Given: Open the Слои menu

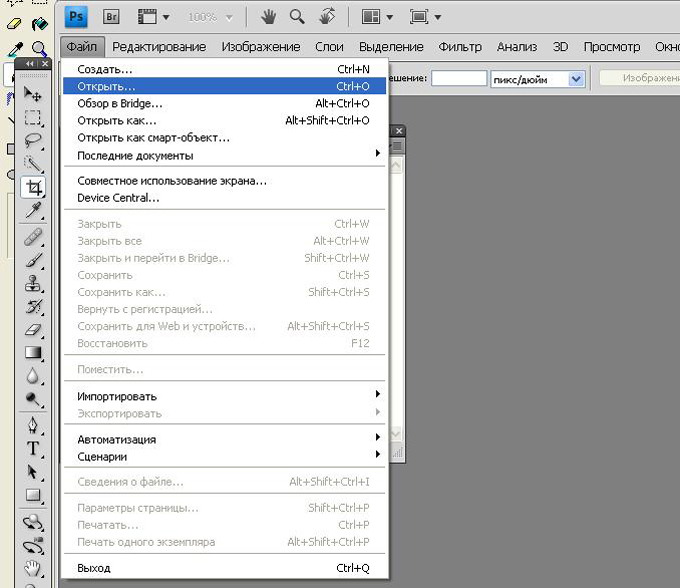Looking at the screenshot, I should pos(329,47).
